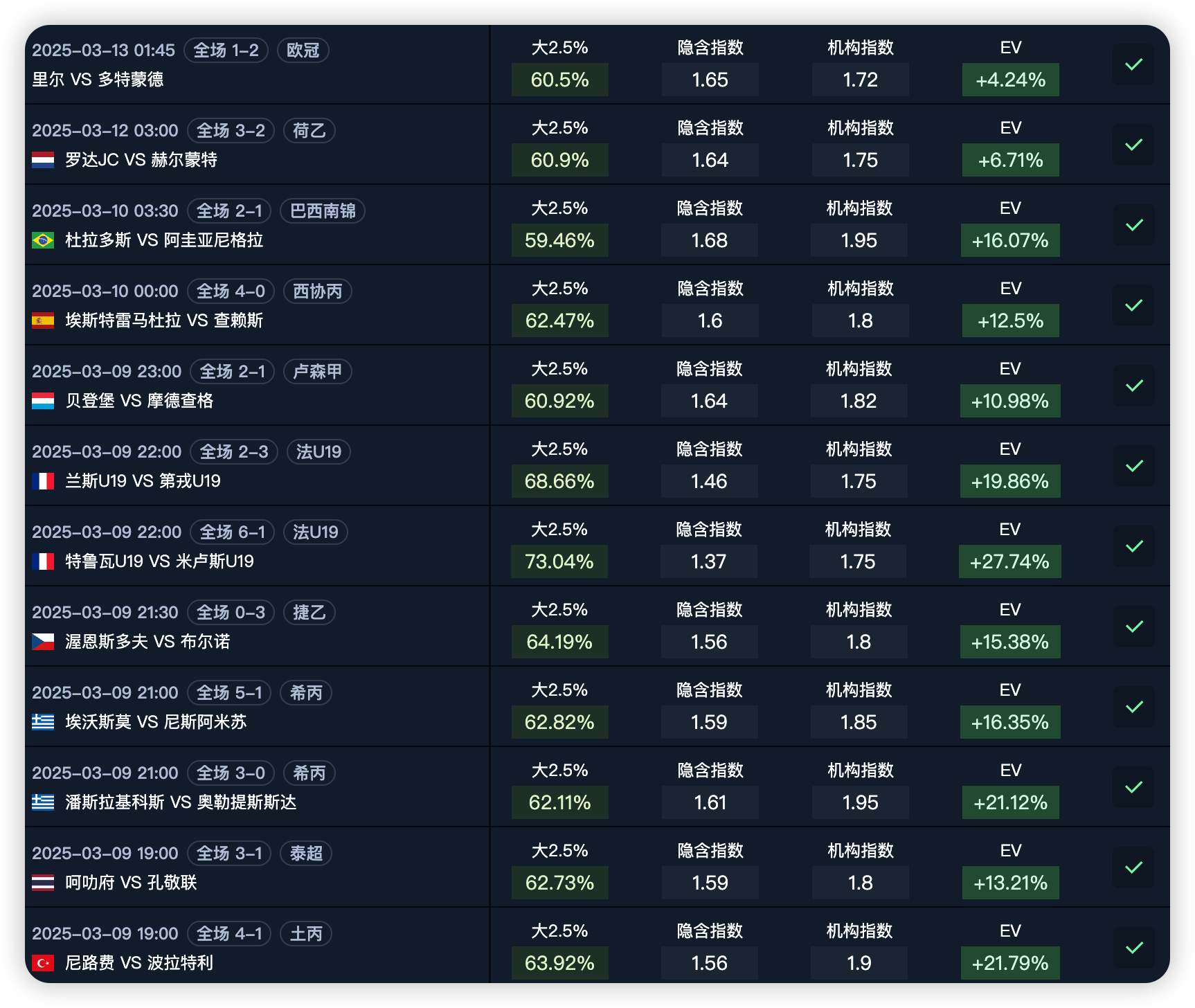This screenshot has height=1008, width=1195.
Task: Click the Turkey flag beside 尼路费 match
Action: click(x=43, y=963)
